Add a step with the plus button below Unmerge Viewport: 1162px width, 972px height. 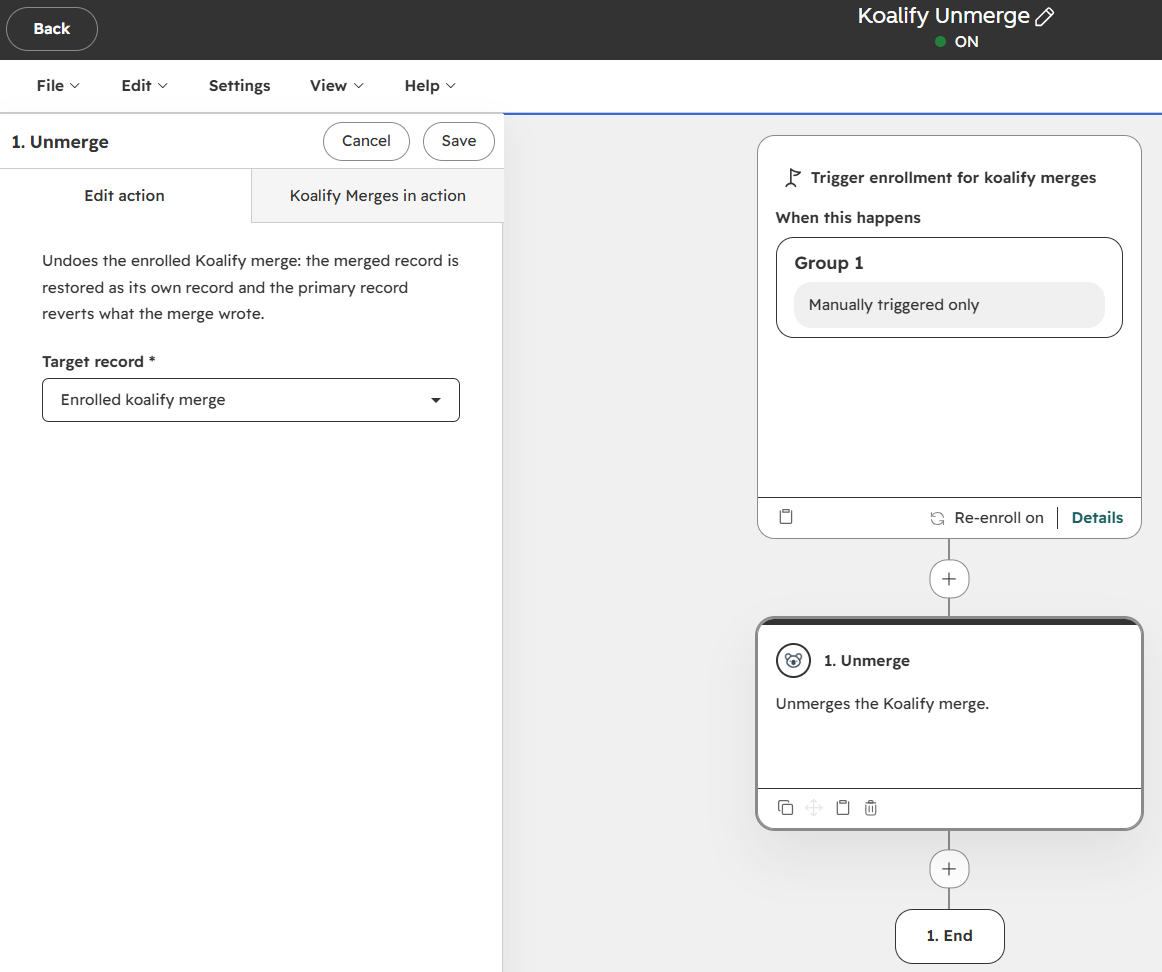pyautogui.click(x=949, y=869)
